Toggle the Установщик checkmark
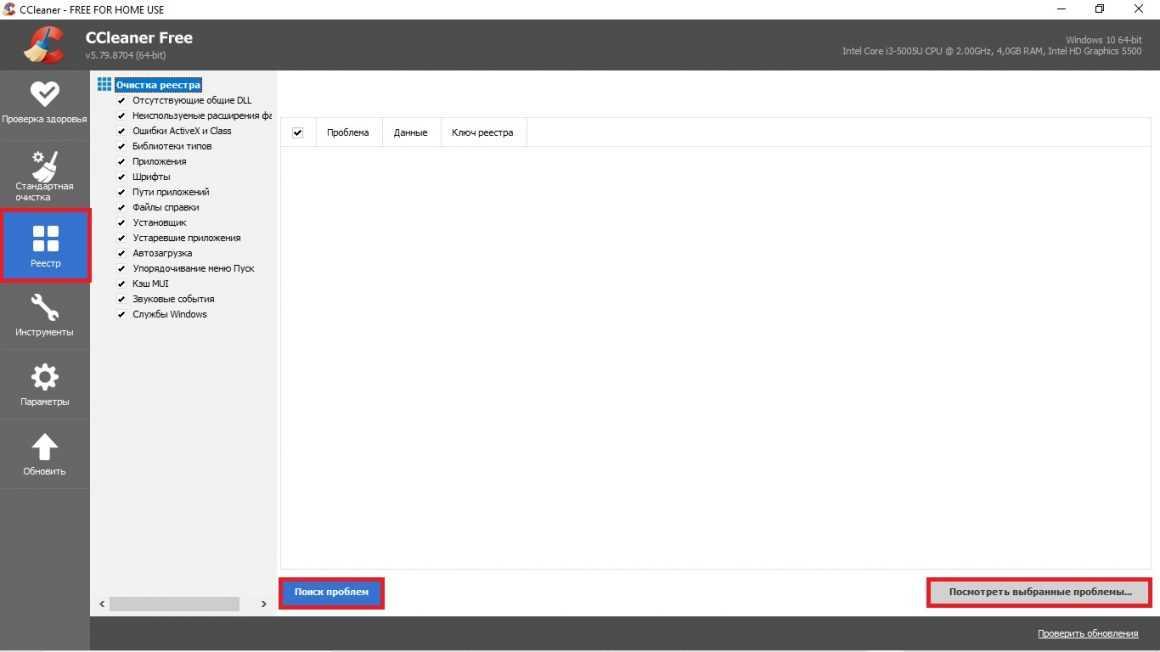Viewport: 1160px width, 652px height. (121, 223)
